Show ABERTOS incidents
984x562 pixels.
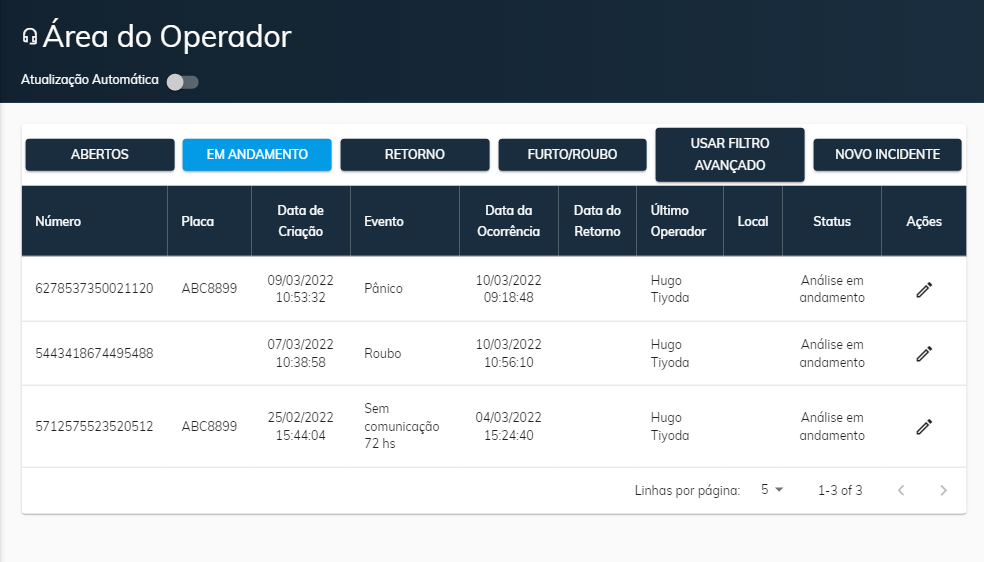tap(100, 154)
